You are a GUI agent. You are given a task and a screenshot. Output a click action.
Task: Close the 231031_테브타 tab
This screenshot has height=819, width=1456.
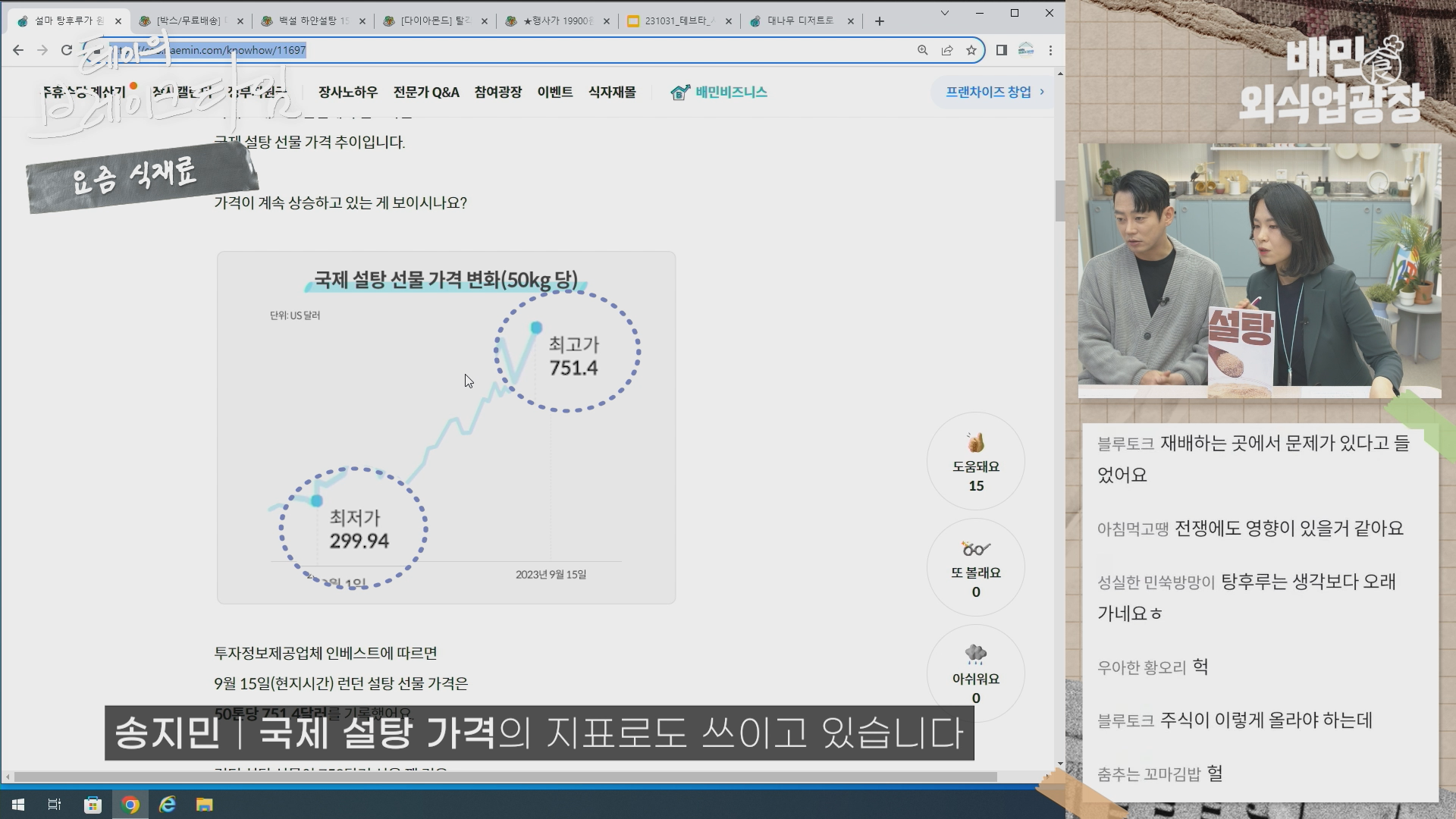[729, 21]
